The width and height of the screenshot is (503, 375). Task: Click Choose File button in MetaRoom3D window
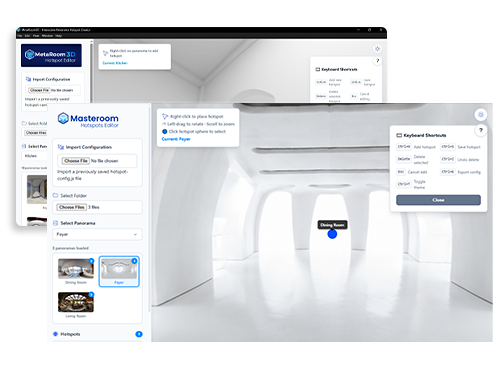(x=39, y=90)
